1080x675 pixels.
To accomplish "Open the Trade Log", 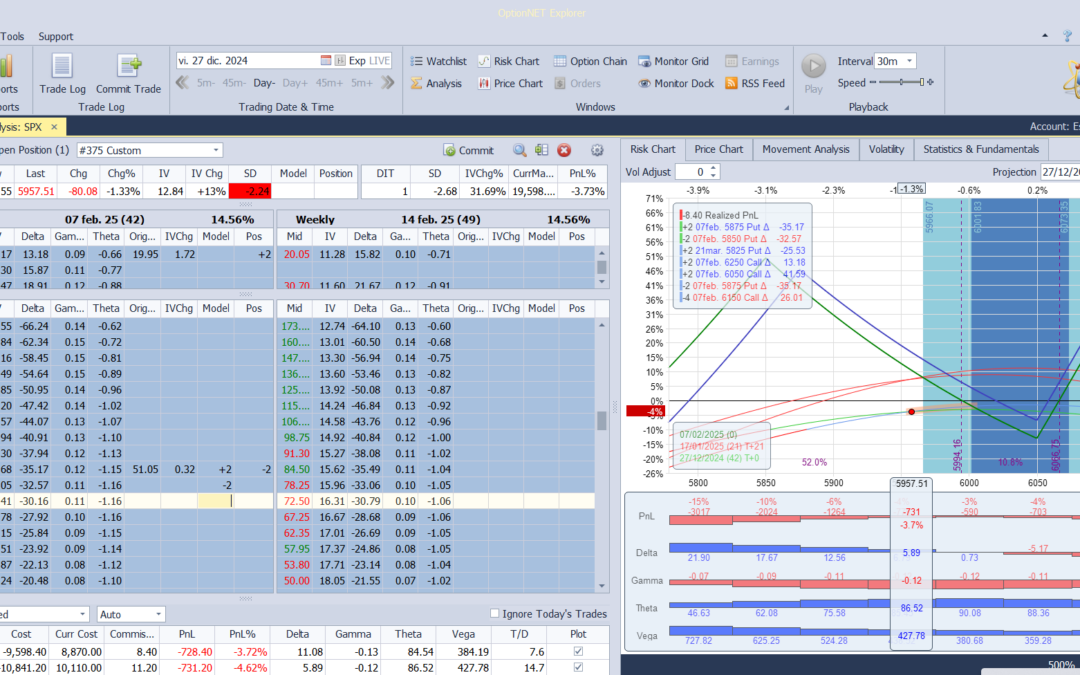I will (x=62, y=72).
